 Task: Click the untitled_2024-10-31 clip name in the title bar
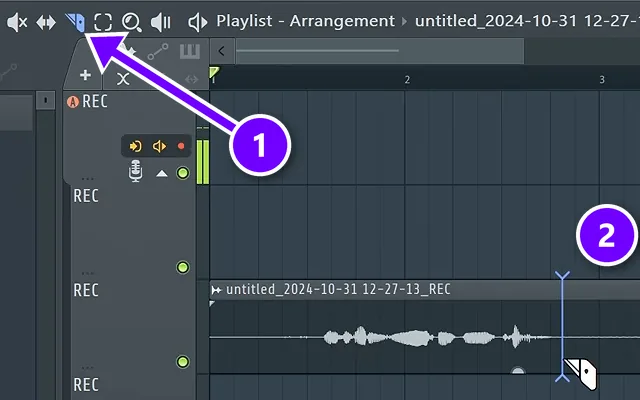(x=527, y=21)
